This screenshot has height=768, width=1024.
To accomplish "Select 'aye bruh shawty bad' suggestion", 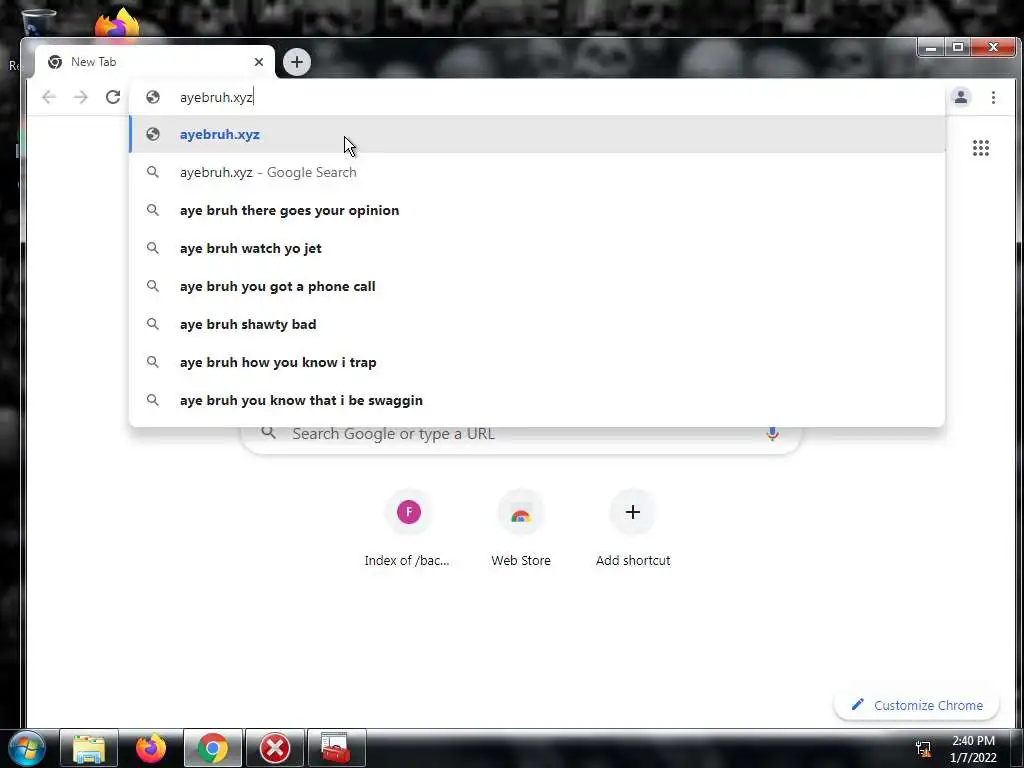I will pyautogui.click(x=537, y=324).
